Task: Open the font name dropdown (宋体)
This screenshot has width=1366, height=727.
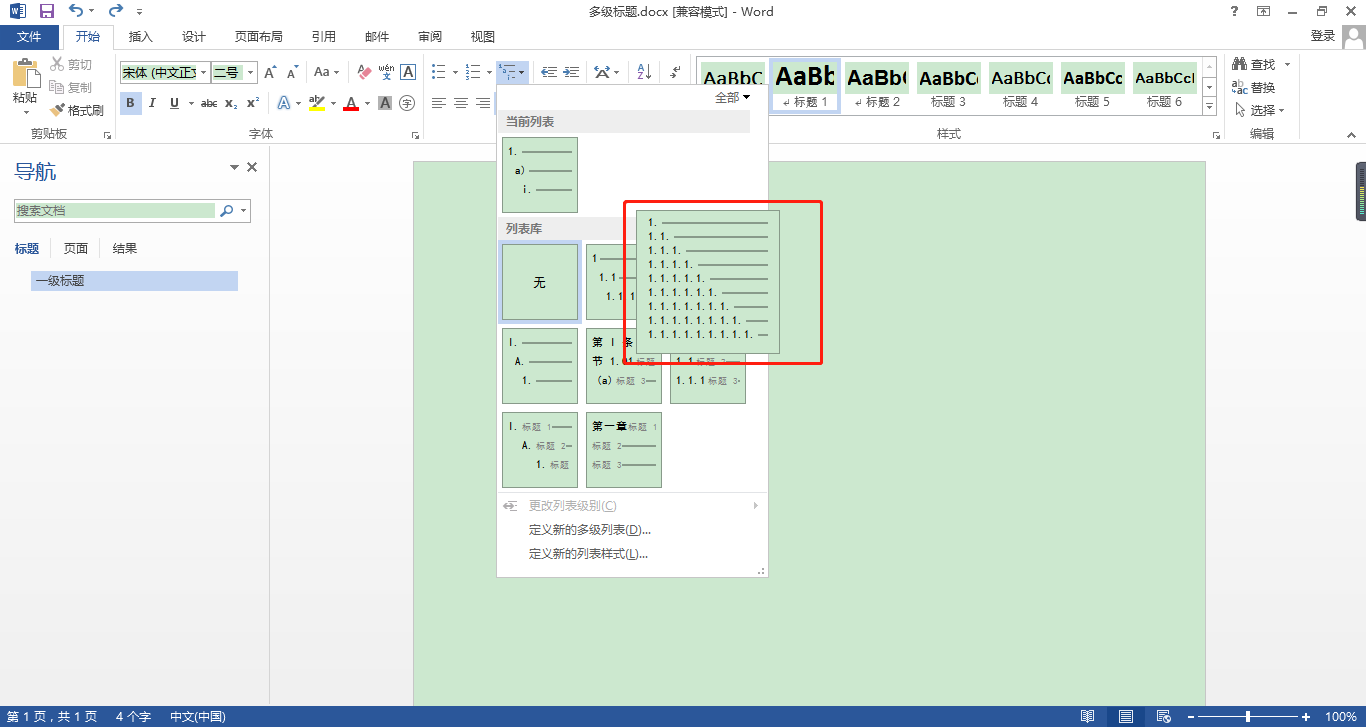Action: [204, 72]
